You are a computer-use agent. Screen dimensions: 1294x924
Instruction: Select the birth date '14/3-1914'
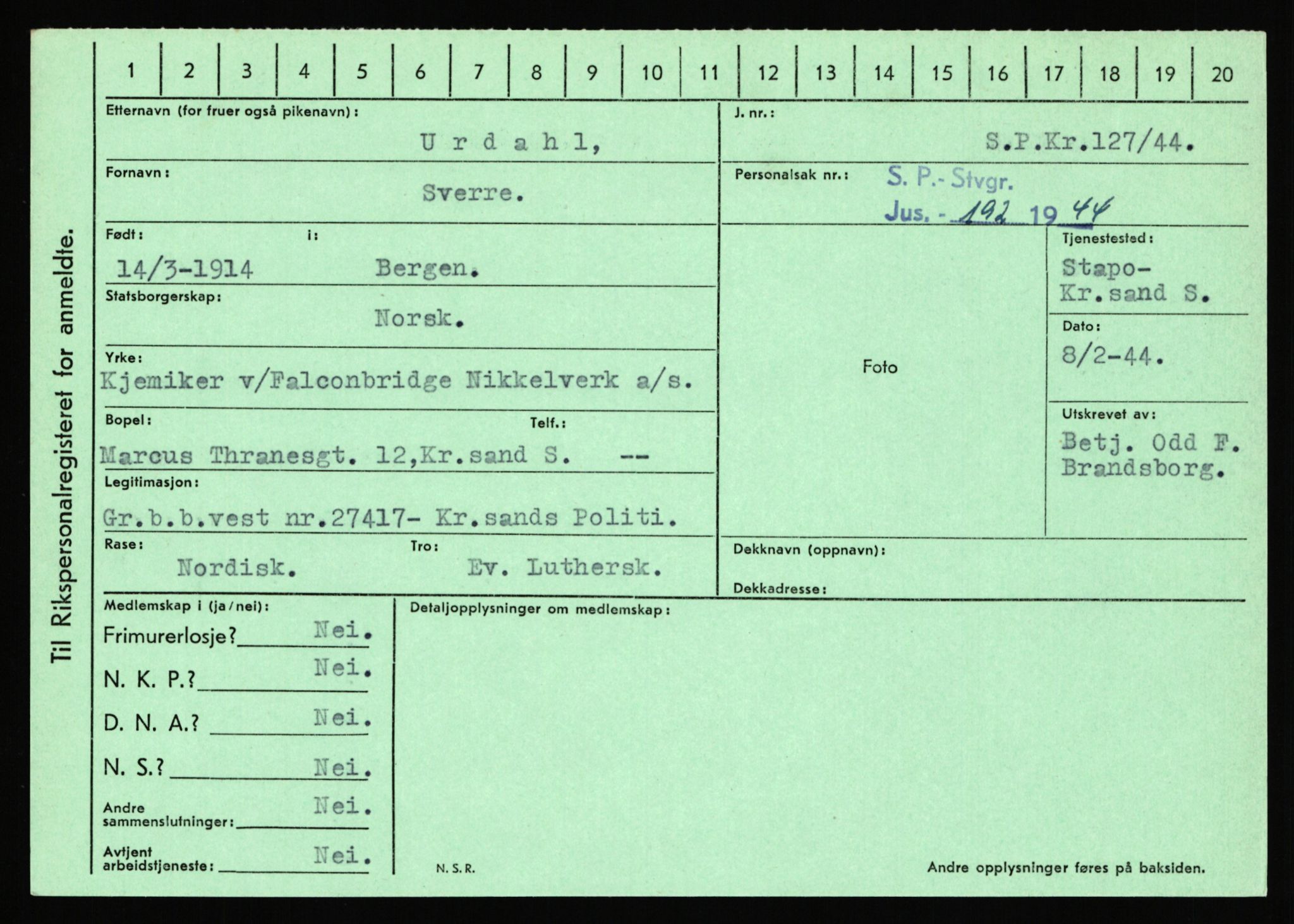185,270
